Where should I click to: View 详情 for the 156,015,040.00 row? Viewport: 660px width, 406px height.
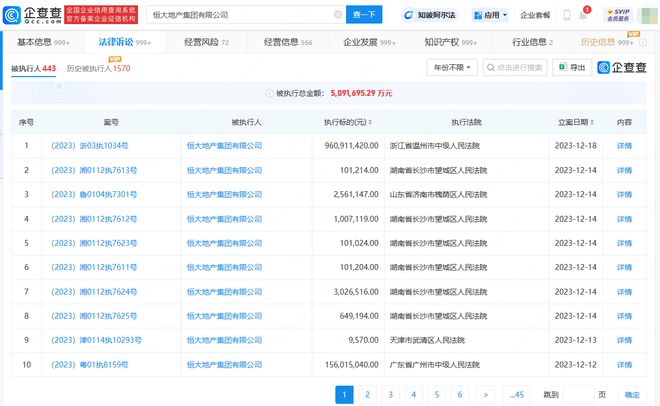(x=624, y=364)
